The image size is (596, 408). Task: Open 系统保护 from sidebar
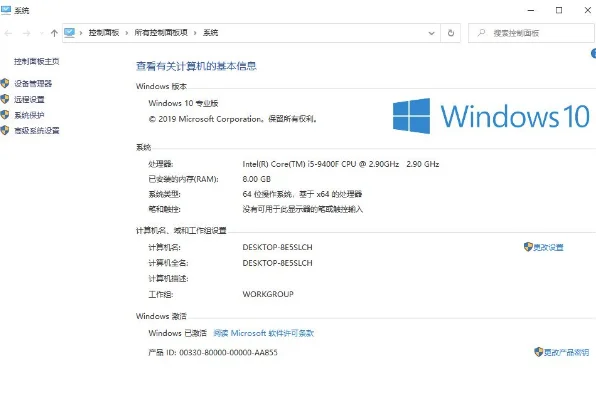[x=29, y=115]
